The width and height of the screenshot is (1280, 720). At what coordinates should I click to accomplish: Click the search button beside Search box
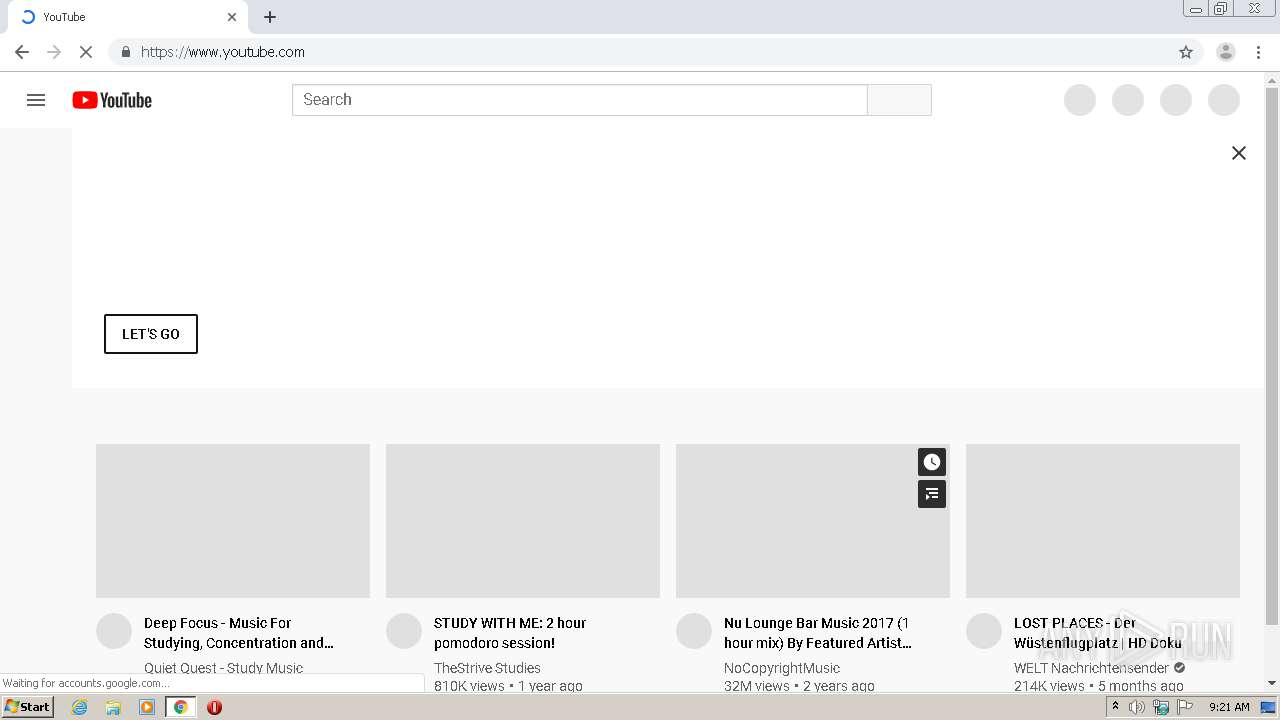(899, 100)
